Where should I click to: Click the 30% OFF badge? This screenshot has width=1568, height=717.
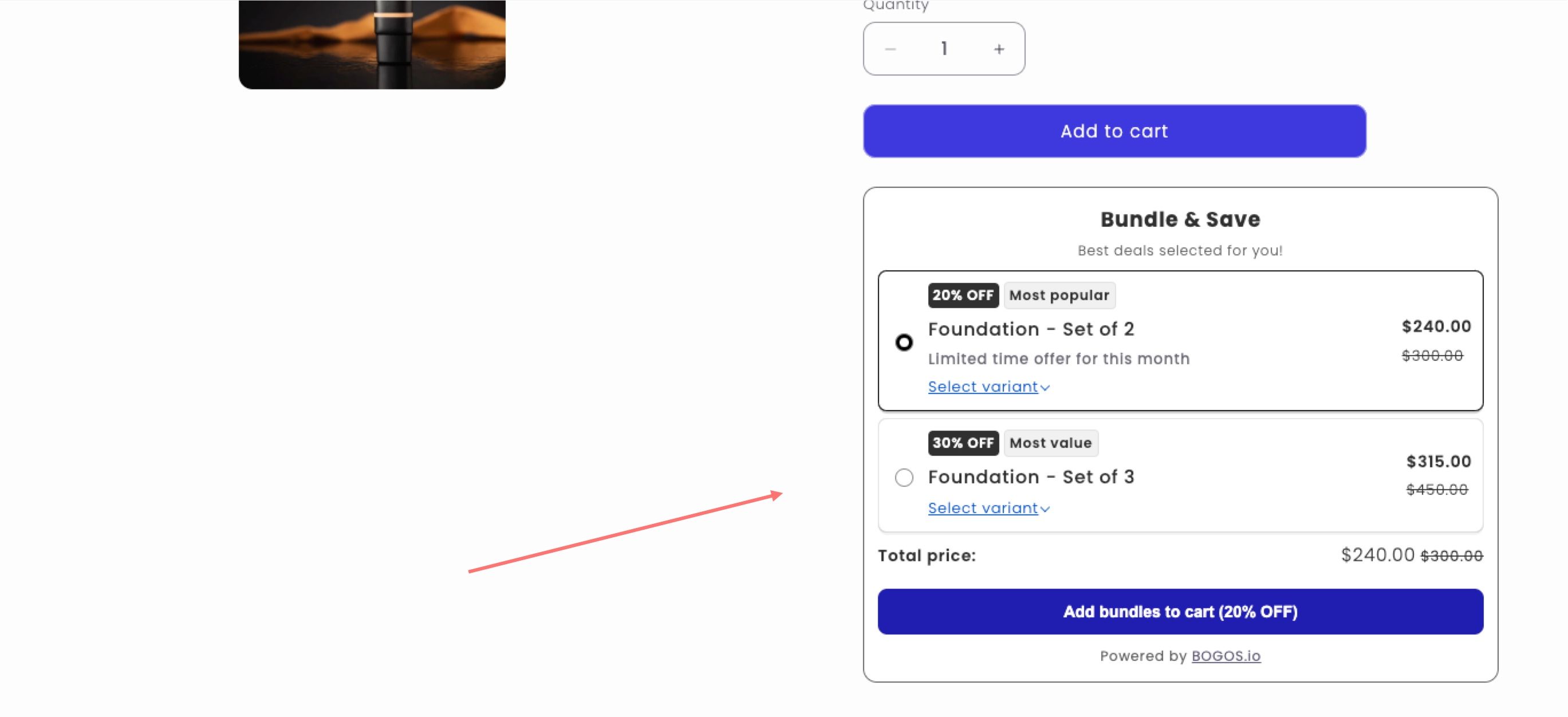962,443
